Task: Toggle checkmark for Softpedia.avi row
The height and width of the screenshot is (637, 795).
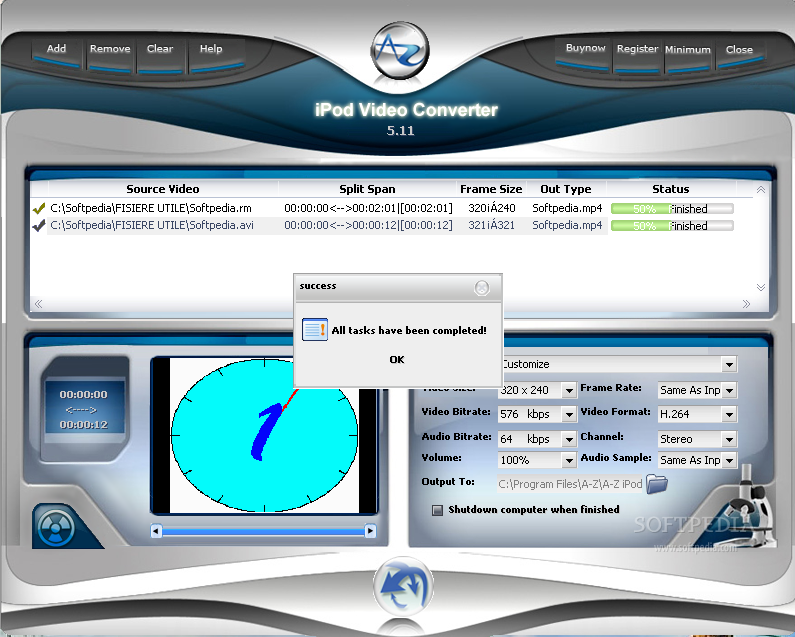Action: pyautogui.click(x=39, y=226)
